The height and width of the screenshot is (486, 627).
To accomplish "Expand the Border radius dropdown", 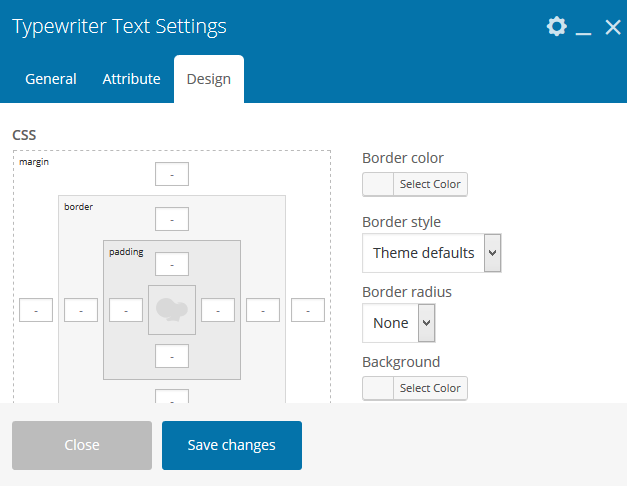I will [398, 323].
